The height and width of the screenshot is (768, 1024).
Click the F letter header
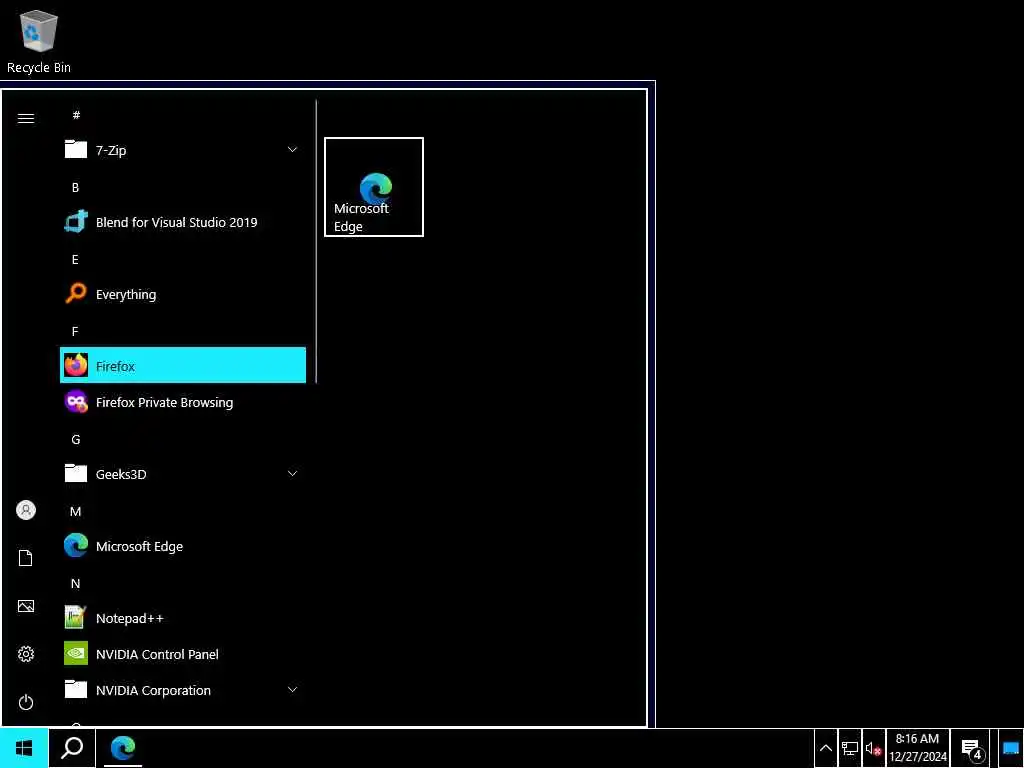click(x=75, y=332)
